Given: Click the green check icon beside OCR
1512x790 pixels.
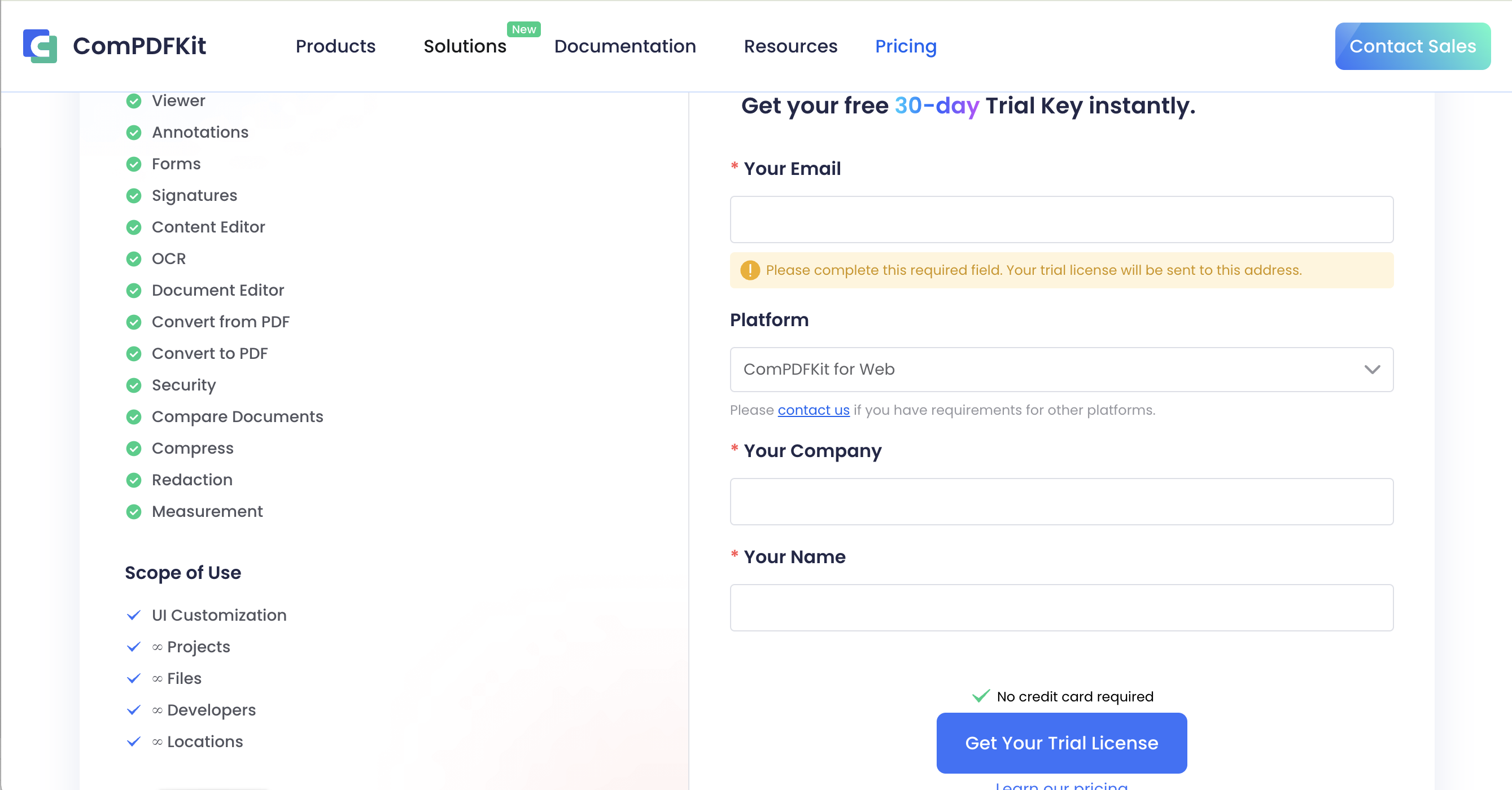Looking at the screenshot, I should click(134, 258).
